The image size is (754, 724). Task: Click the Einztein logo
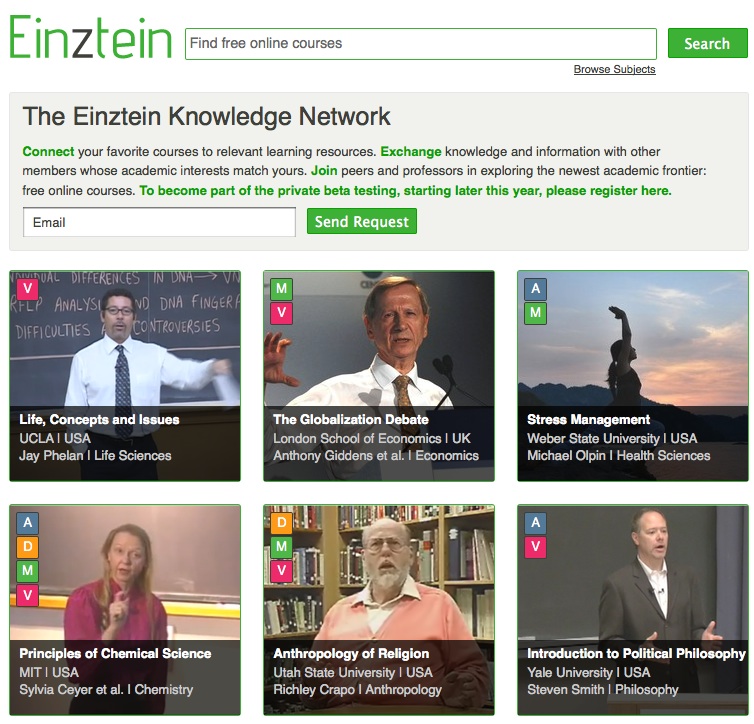tap(90, 37)
